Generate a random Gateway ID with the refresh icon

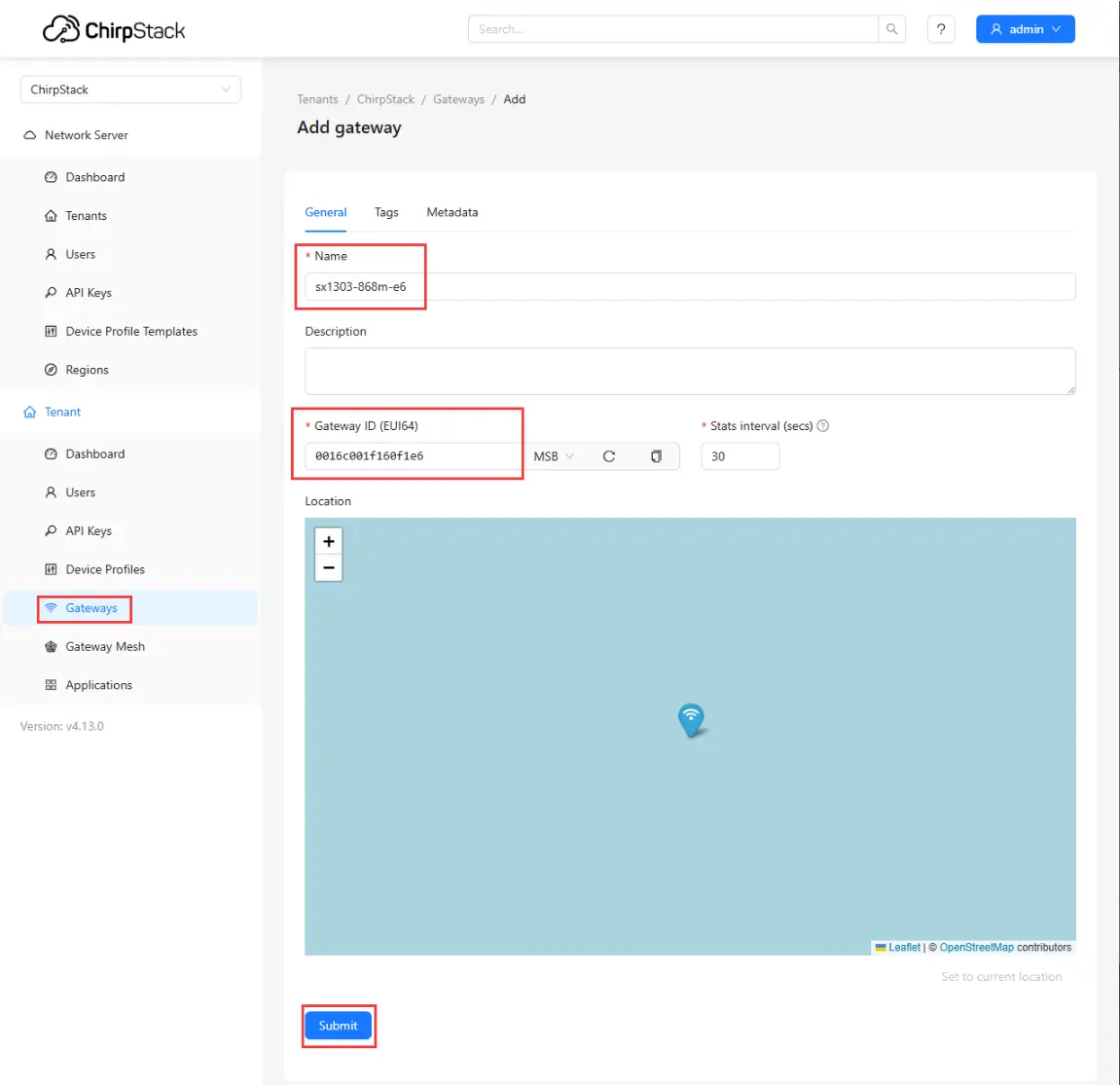pos(613,455)
